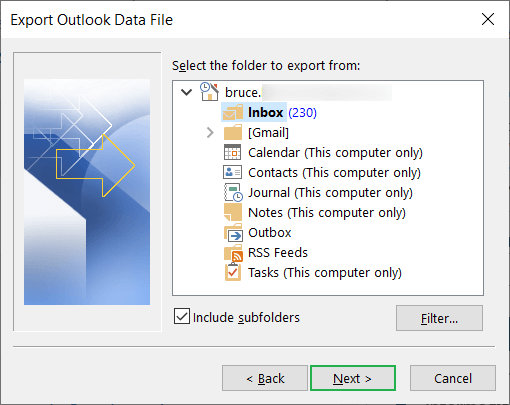Click the Inbox envelope folder icon
This screenshot has height=405, width=510.
coord(233,112)
